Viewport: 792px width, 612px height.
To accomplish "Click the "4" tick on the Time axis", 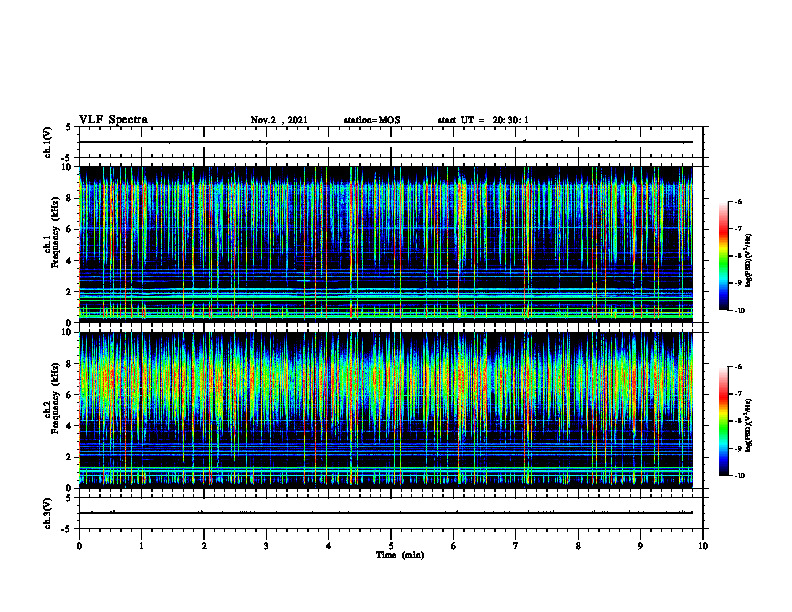I will pyautogui.click(x=329, y=546).
